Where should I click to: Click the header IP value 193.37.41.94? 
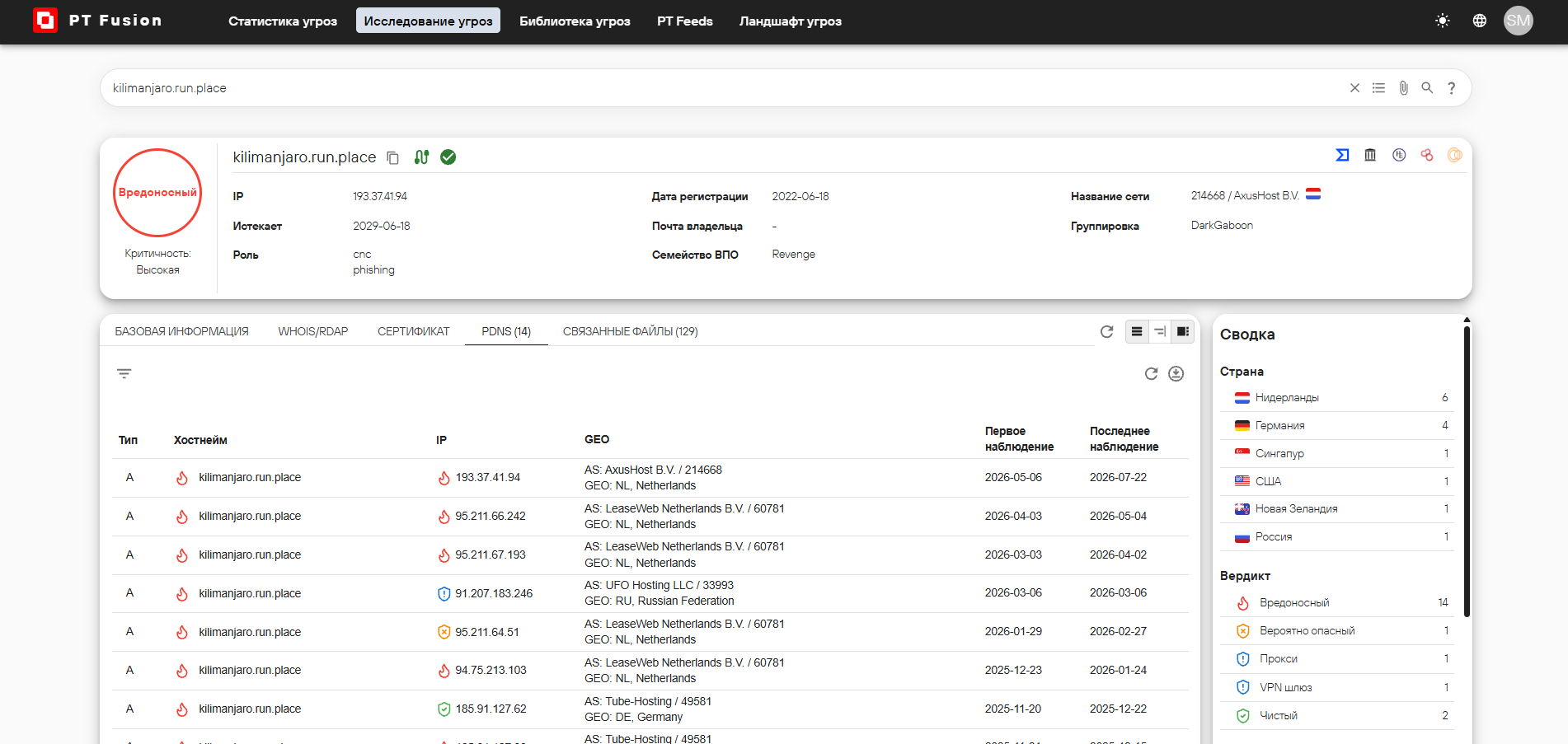(380, 197)
